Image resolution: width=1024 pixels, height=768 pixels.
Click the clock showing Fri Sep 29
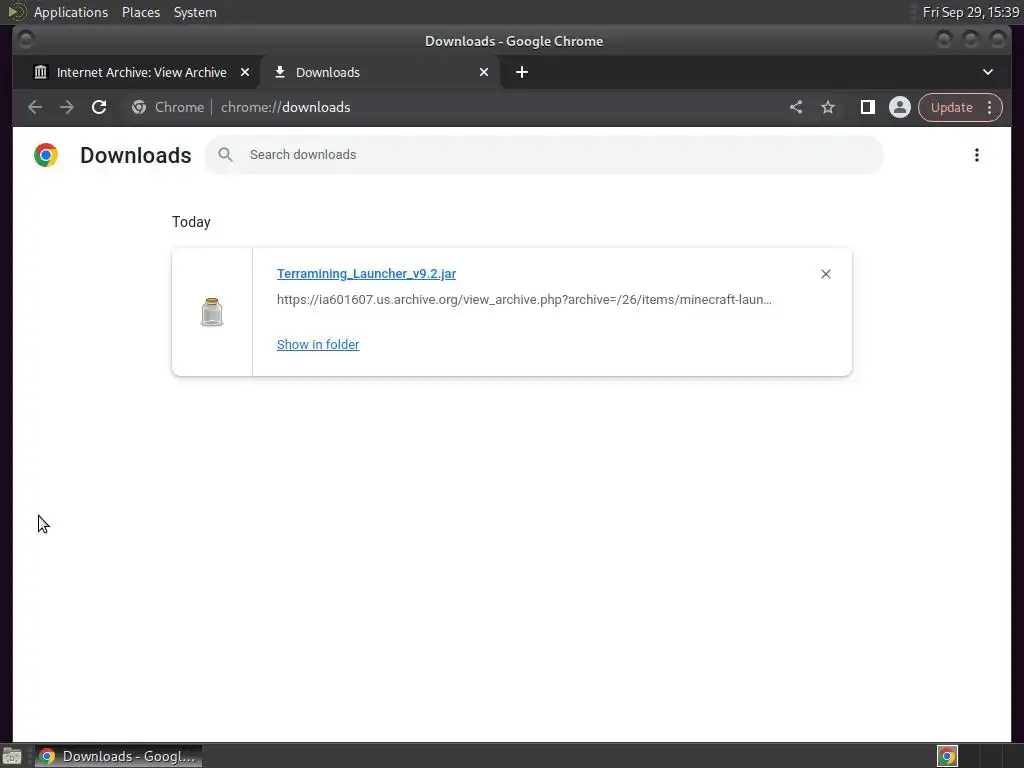click(x=970, y=12)
